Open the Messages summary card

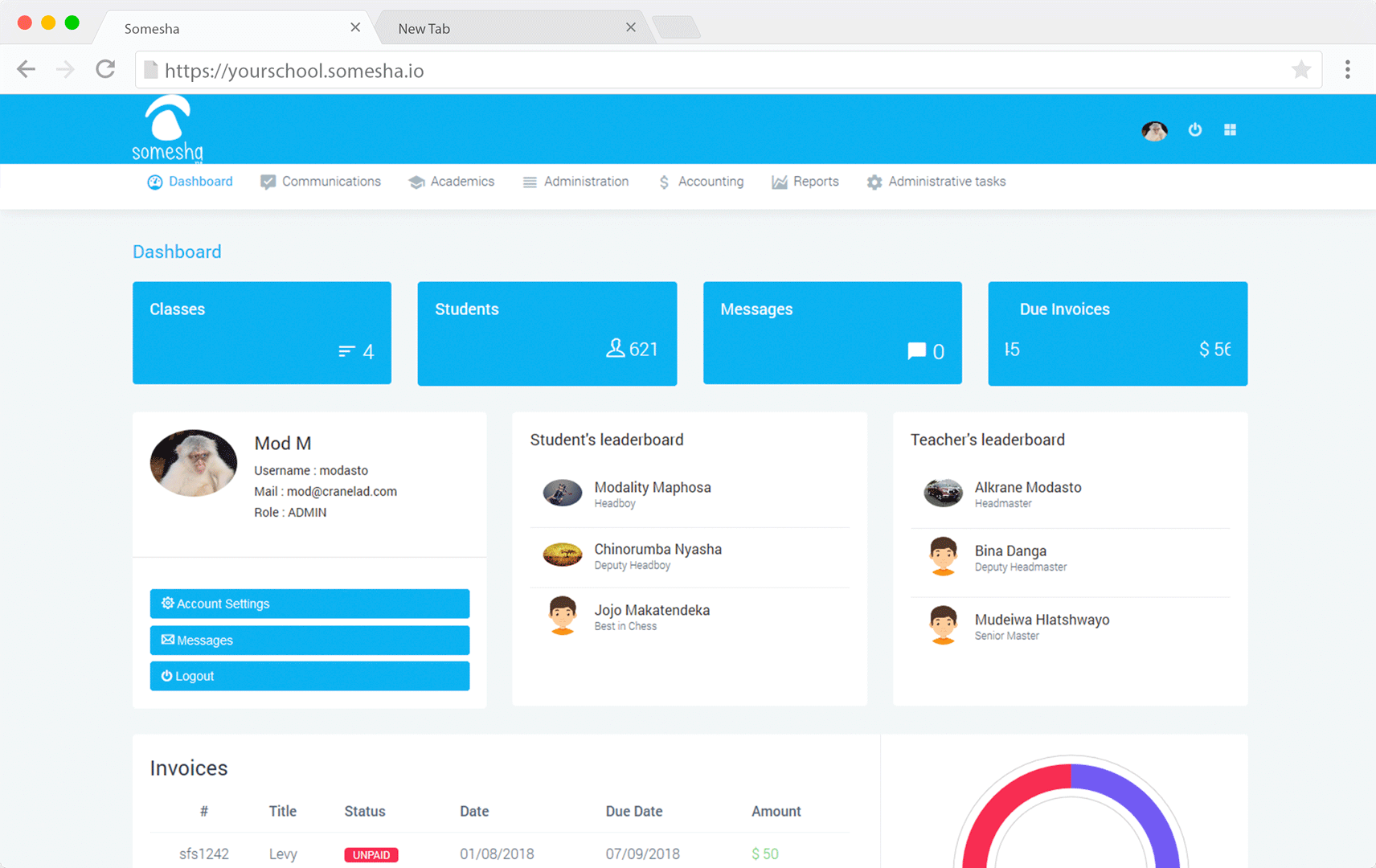click(x=833, y=333)
